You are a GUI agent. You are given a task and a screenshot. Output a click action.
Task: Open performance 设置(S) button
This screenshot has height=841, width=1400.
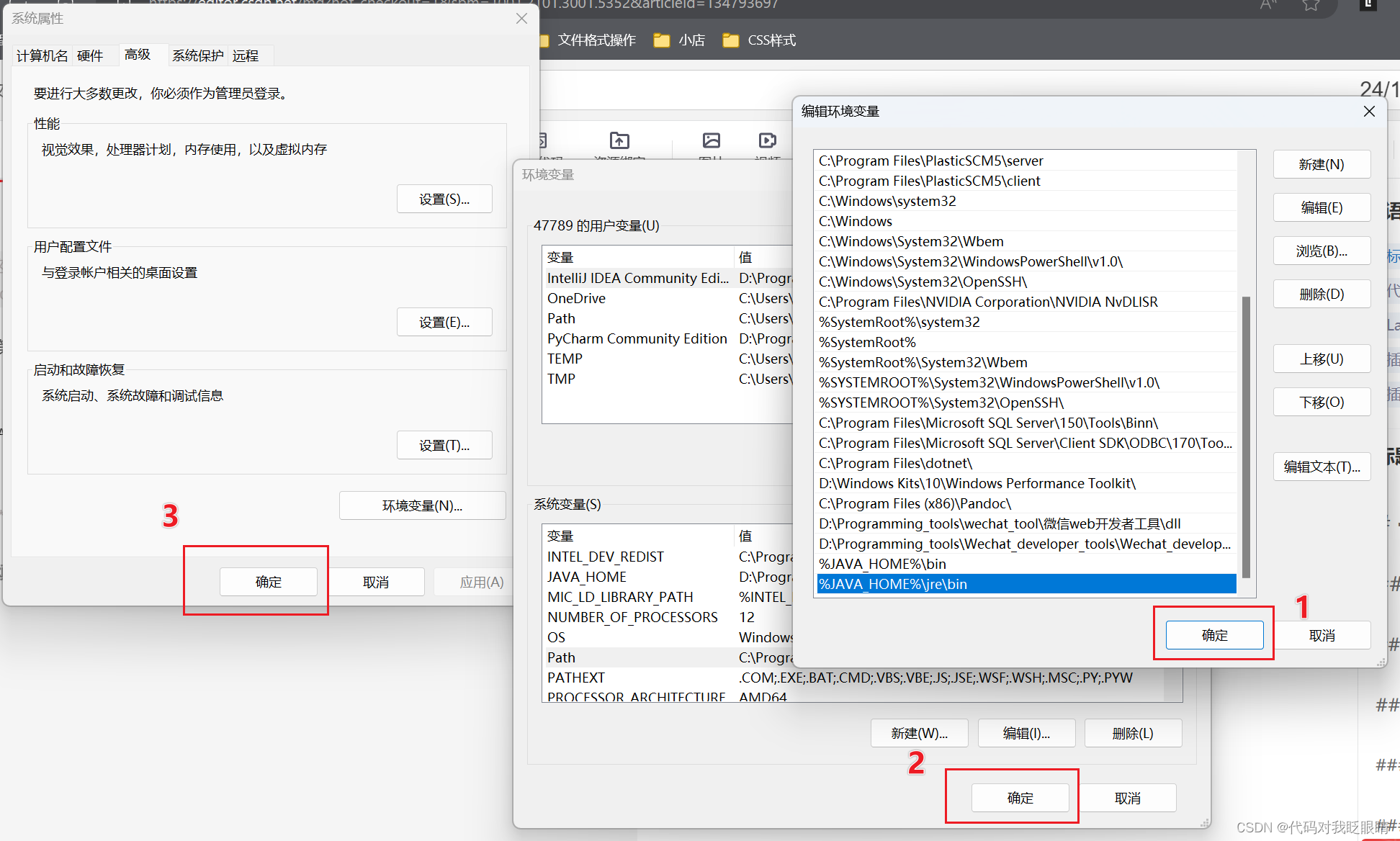[444, 199]
